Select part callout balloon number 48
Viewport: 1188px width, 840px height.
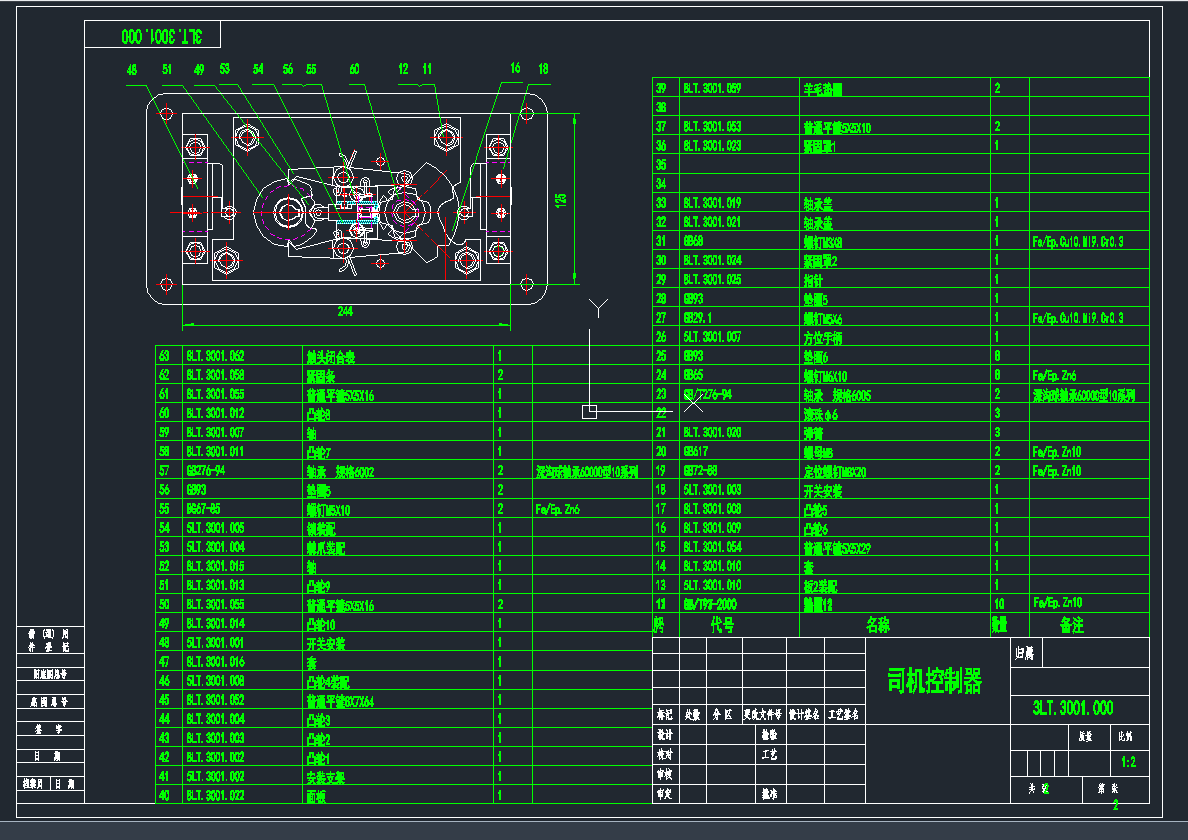point(132,70)
